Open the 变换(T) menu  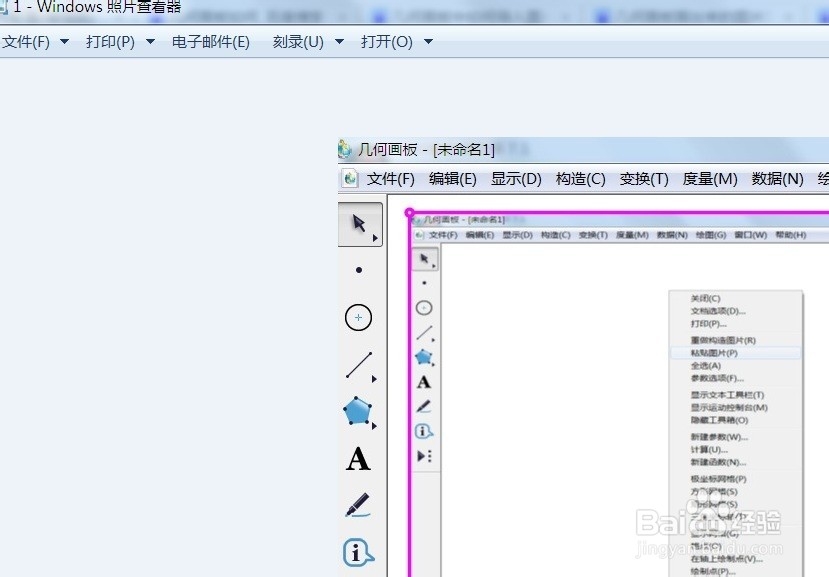(x=644, y=179)
